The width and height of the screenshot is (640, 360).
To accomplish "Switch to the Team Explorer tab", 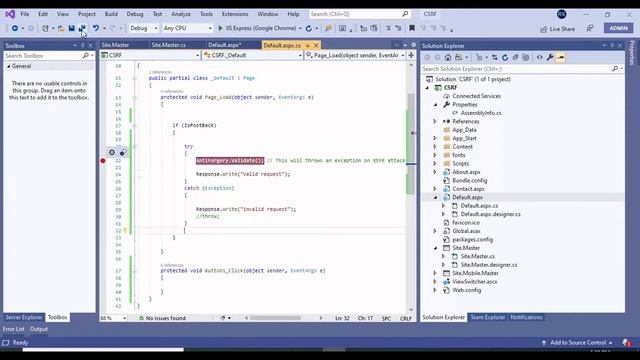I will point(487,317).
